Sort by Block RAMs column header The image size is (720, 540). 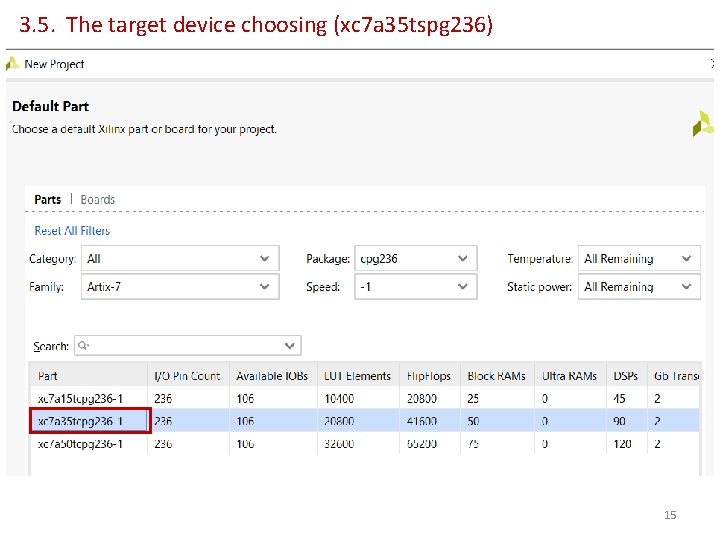tap(497, 376)
